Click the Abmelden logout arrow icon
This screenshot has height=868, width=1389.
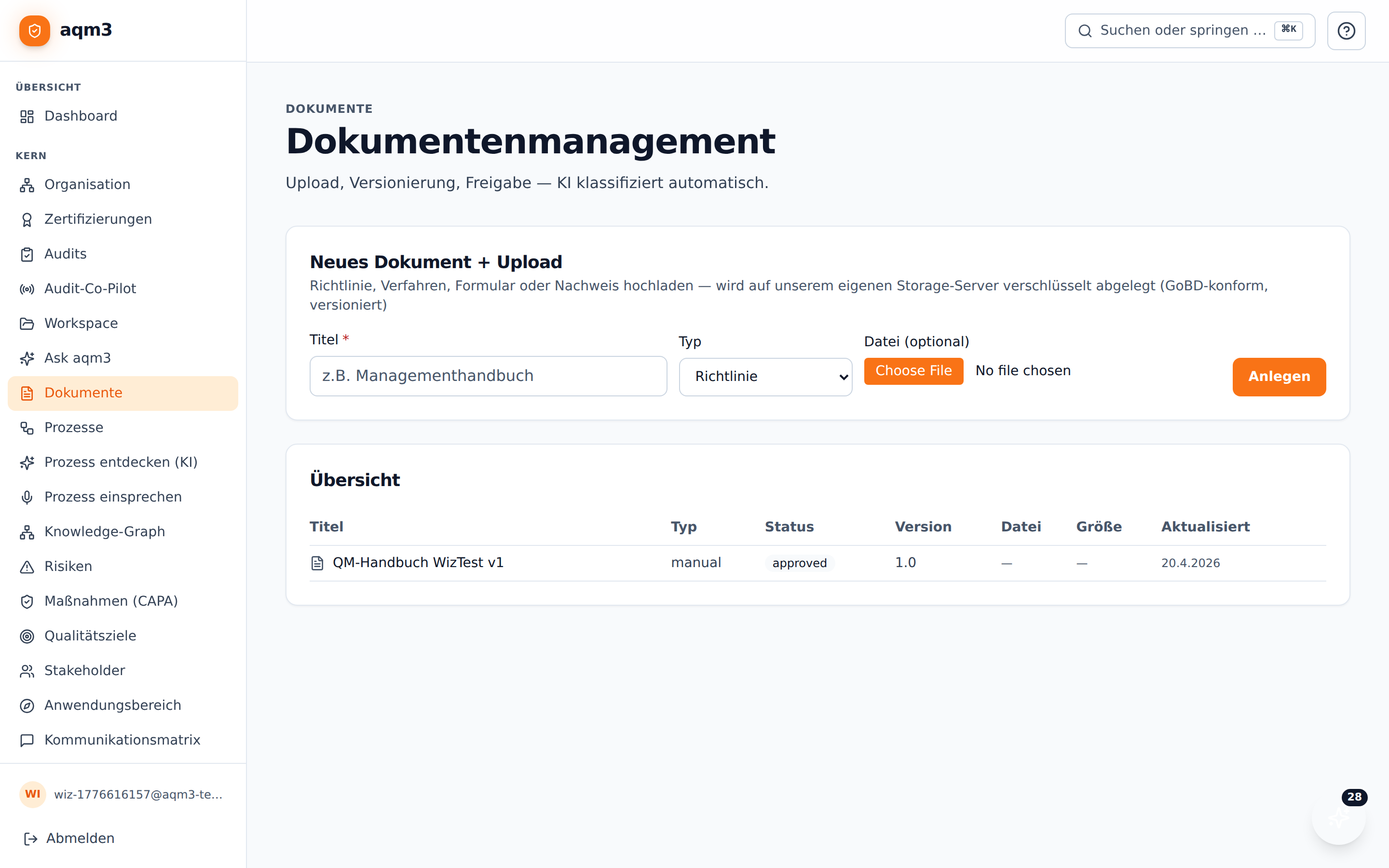(x=30, y=839)
